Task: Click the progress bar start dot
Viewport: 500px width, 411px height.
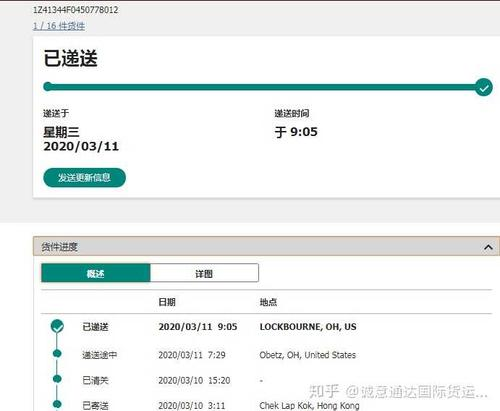Action: point(48,87)
